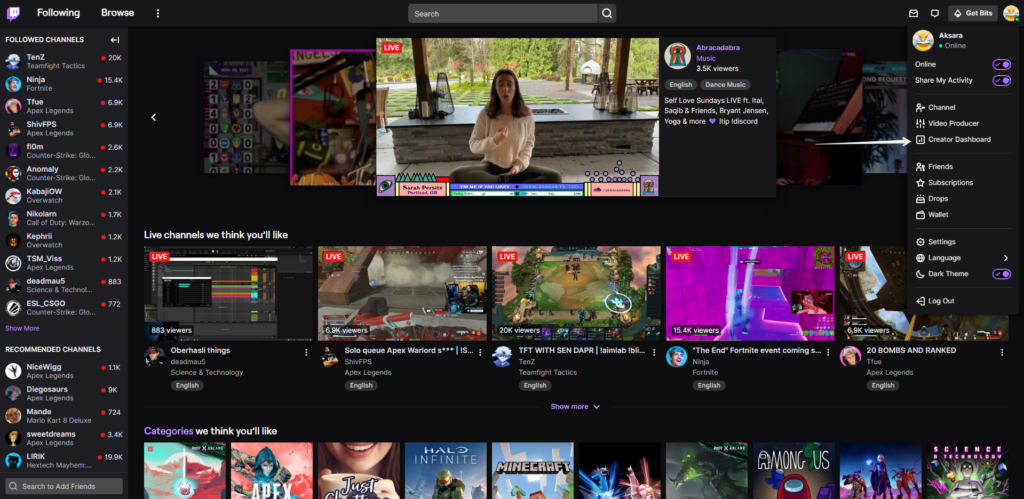
Task: Open options dots for The End Fortnite stream
Action: [828, 352]
